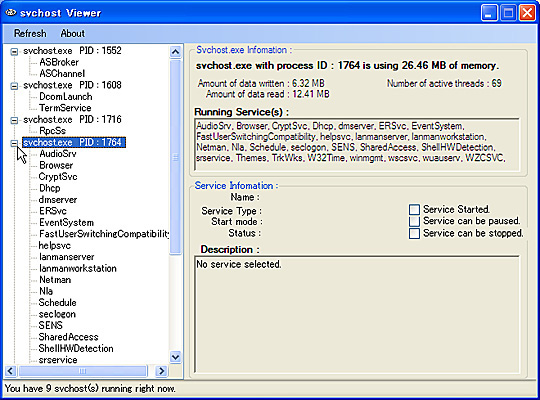
Task: Click the vertical scrollbar thumb in tree
Action: (175, 157)
